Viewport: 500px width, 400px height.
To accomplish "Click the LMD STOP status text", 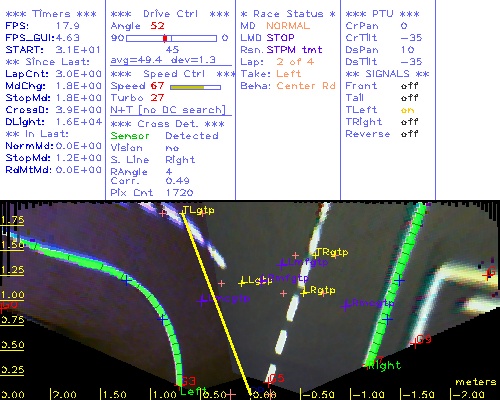I will click(267, 38).
